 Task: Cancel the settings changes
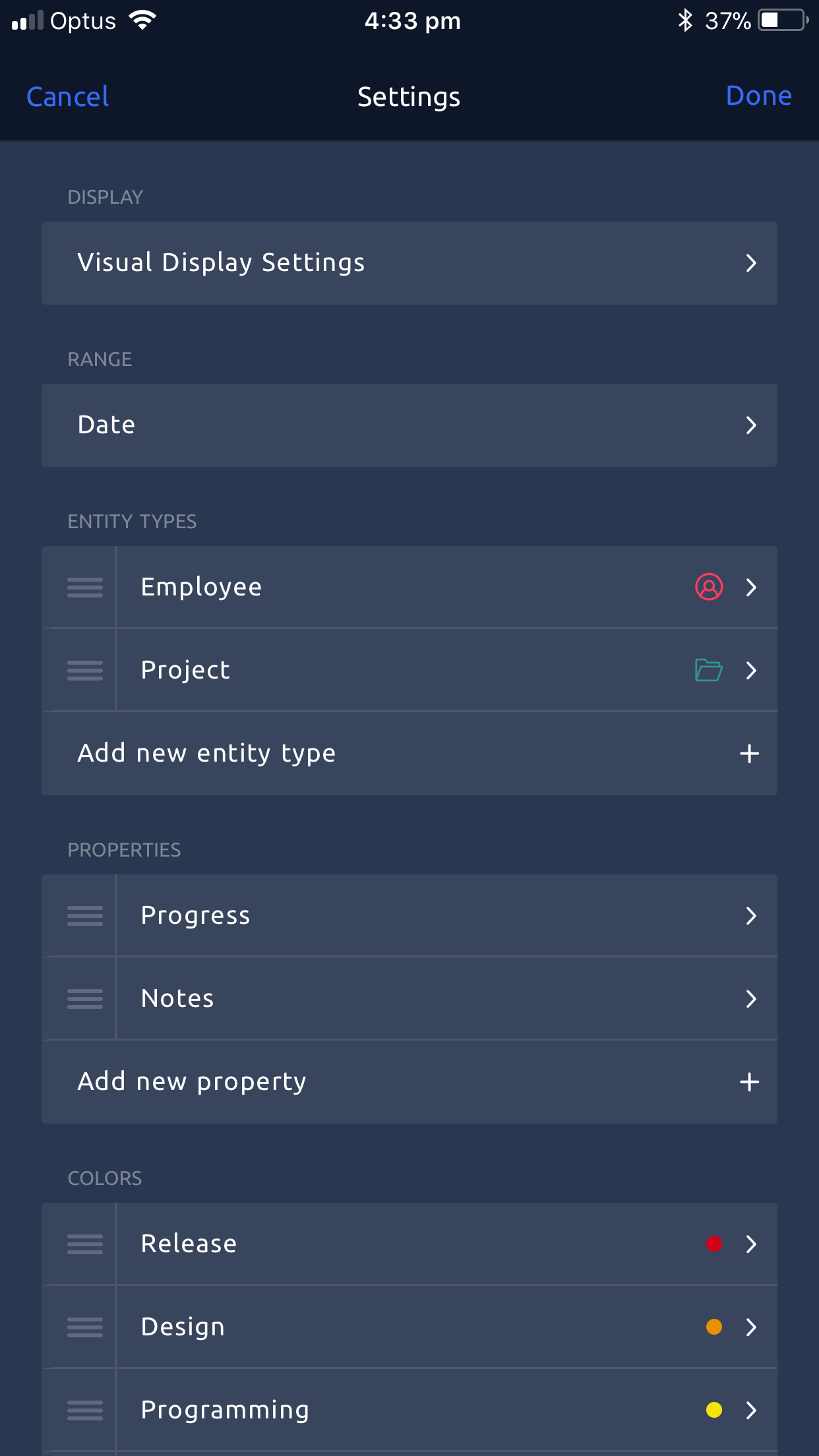click(67, 97)
